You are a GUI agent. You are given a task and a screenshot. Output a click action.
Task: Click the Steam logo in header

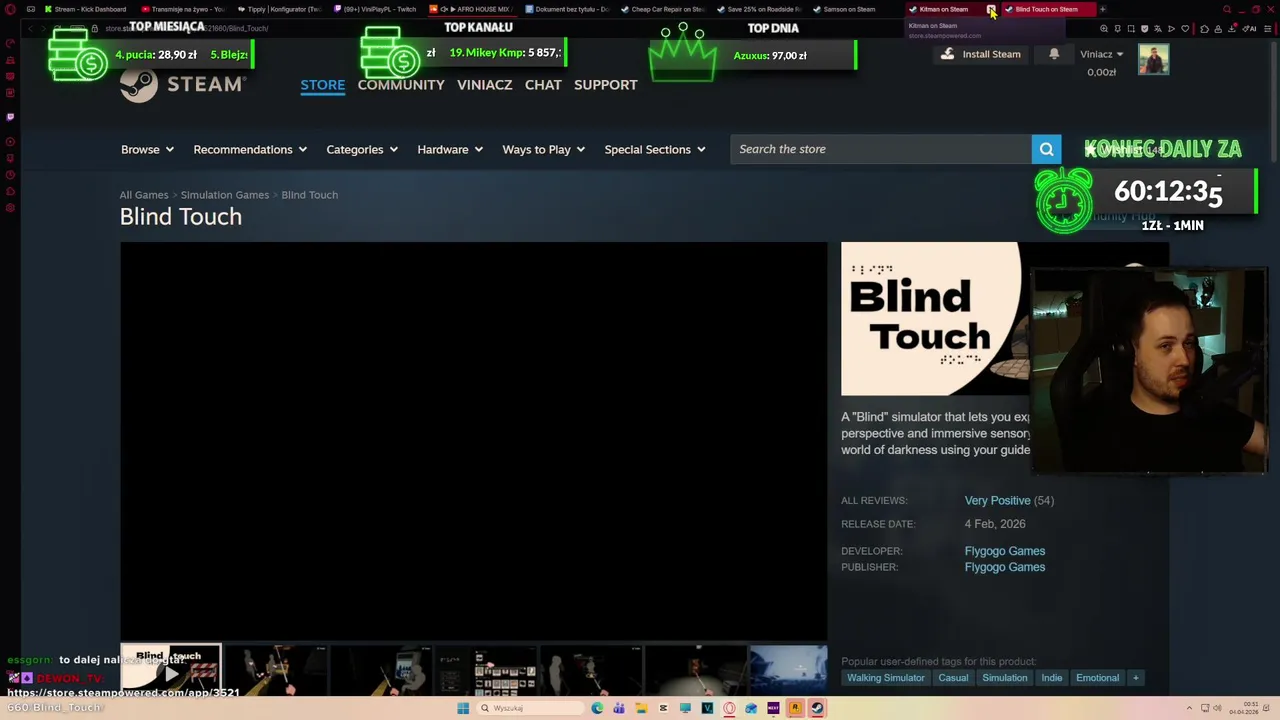click(183, 85)
